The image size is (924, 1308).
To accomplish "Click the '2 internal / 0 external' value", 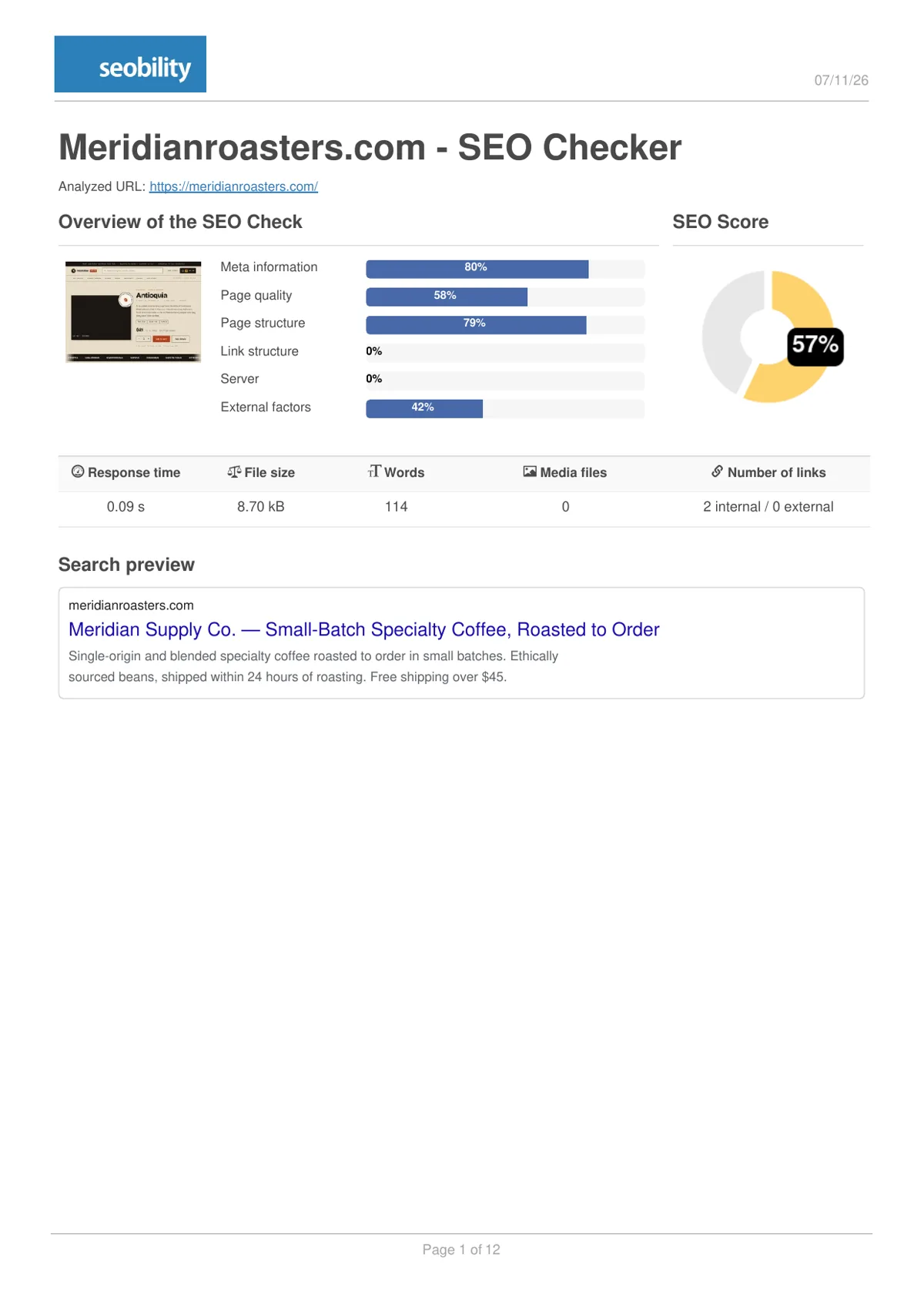I will tap(768, 507).
